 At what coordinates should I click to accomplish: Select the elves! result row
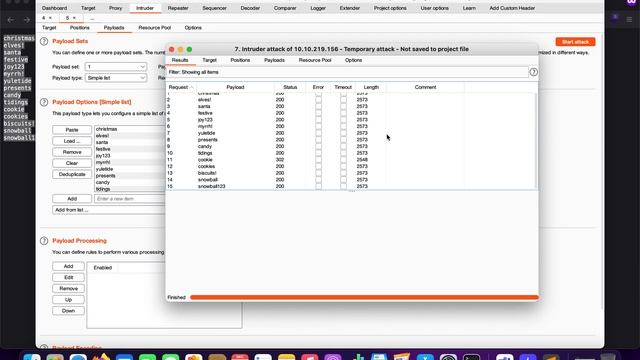point(351,100)
